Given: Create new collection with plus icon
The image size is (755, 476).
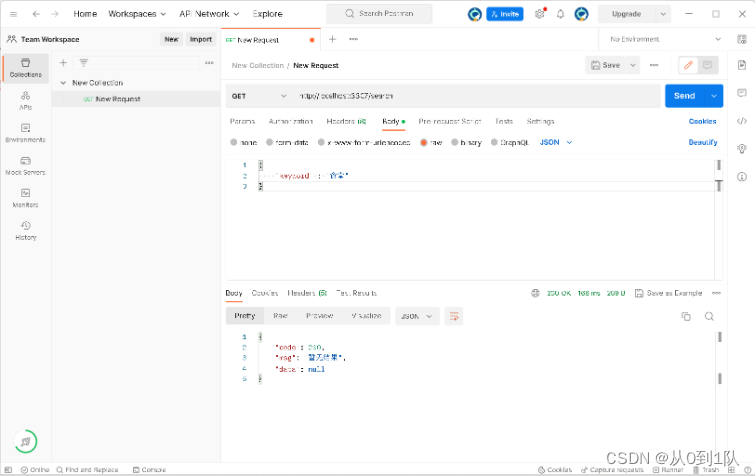Looking at the screenshot, I should tap(63, 63).
